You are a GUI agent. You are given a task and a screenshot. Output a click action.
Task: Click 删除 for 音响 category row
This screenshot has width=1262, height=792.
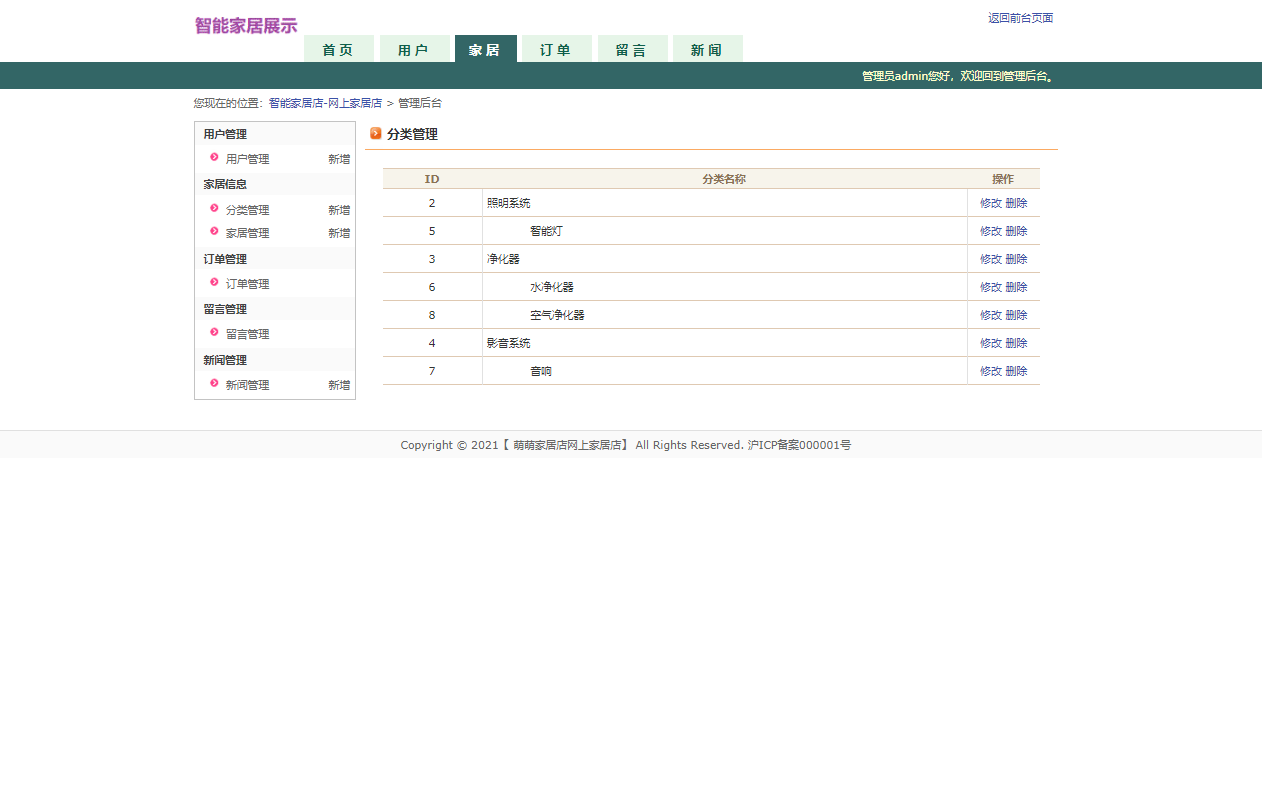1016,370
